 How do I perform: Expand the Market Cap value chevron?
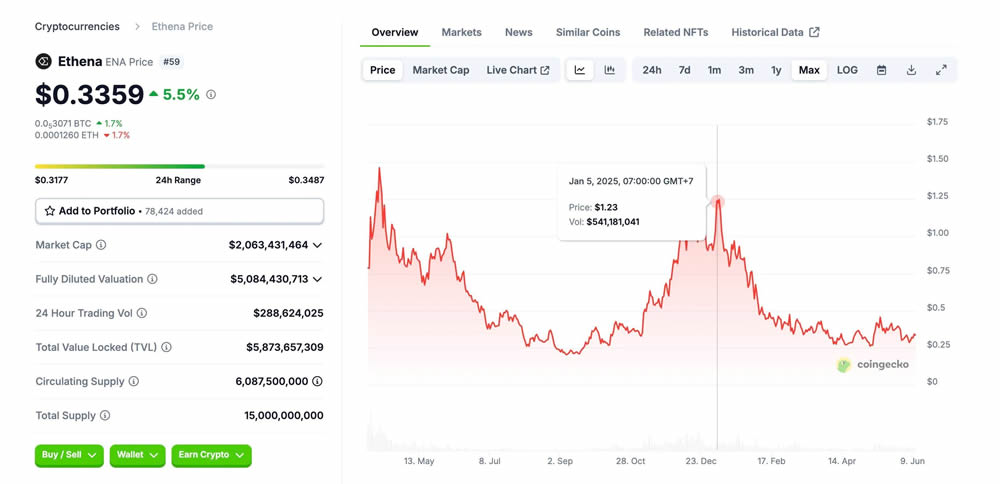[317, 245]
